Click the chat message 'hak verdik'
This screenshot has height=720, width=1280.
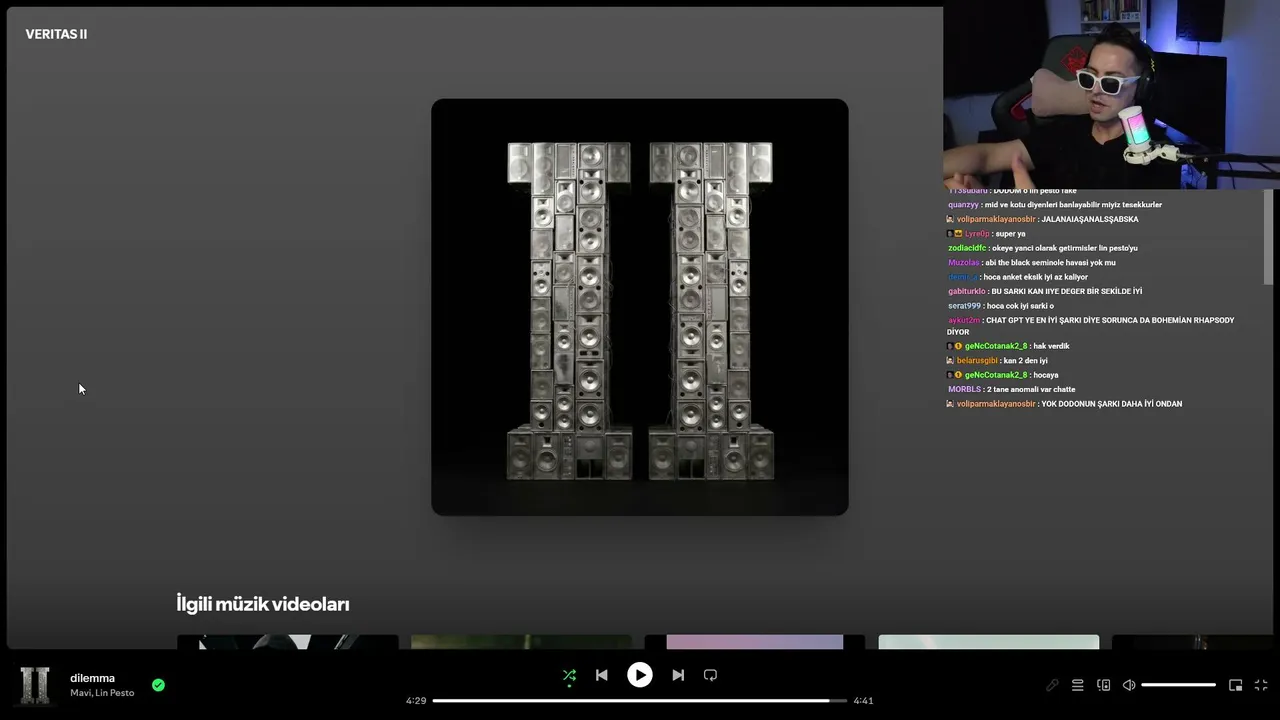tap(1051, 346)
